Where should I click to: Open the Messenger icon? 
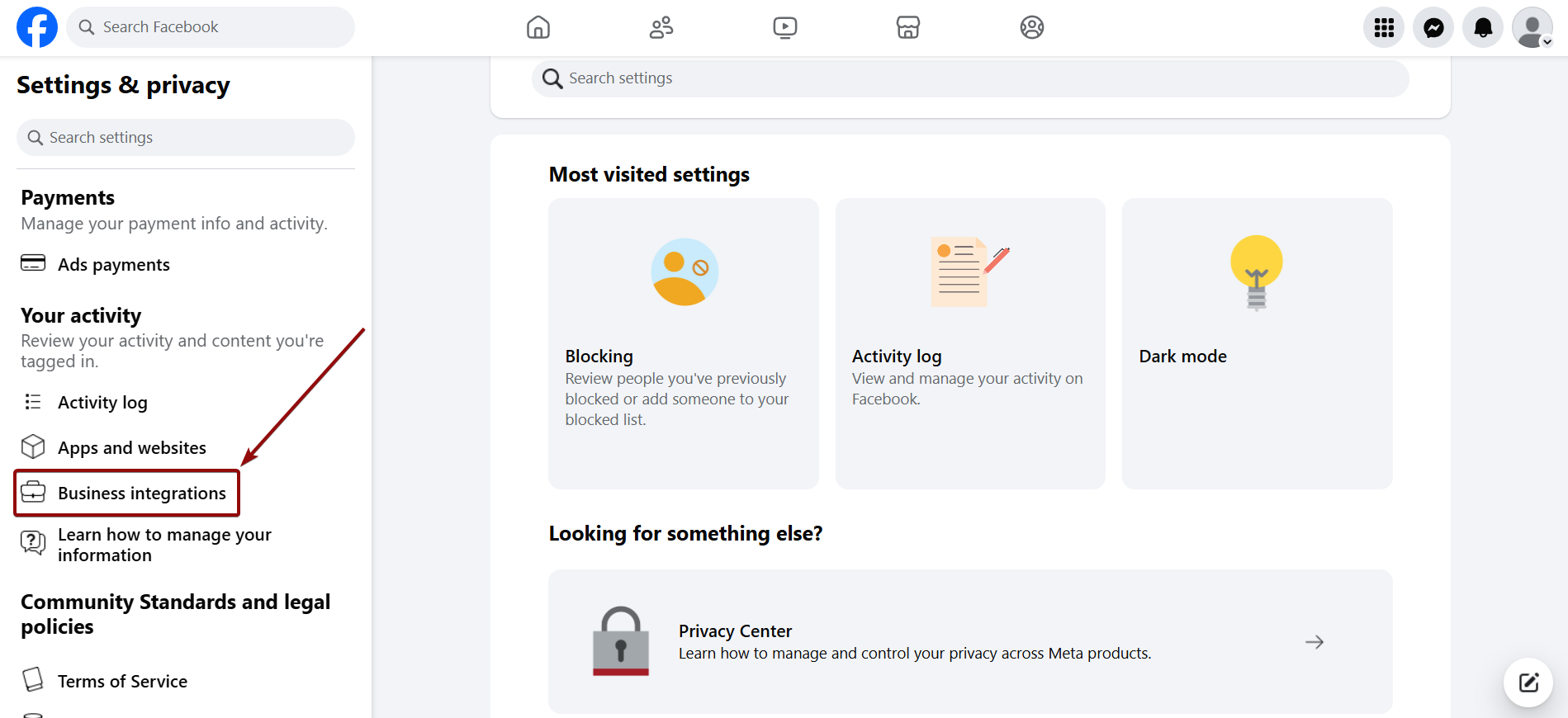(1433, 28)
